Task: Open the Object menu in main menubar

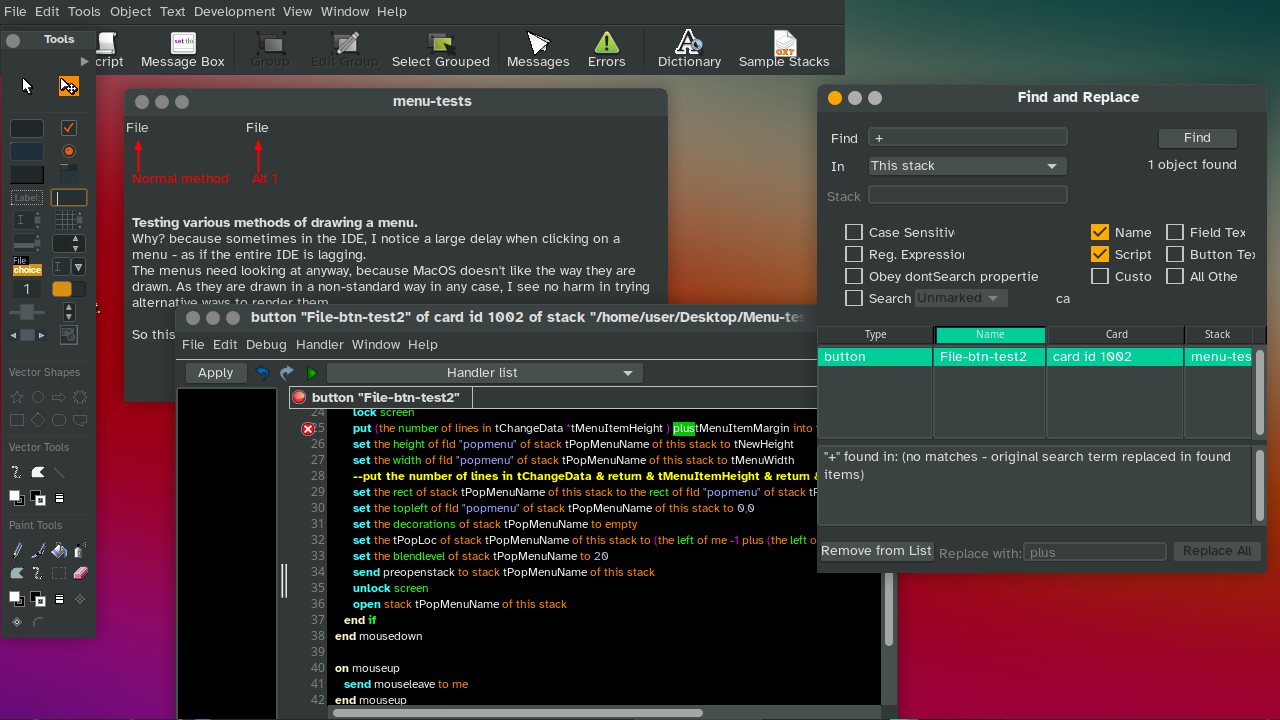Action: pyautogui.click(x=130, y=12)
